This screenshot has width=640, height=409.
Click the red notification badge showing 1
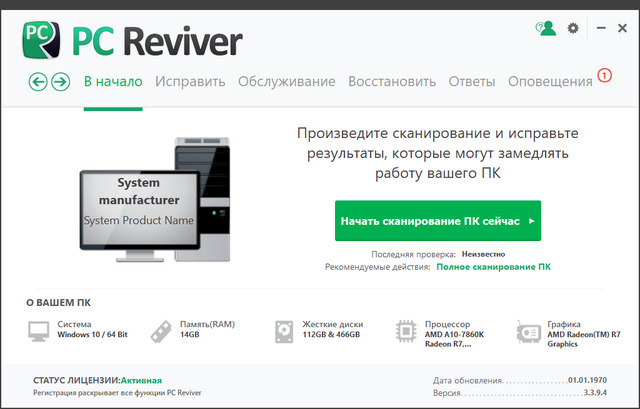click(604, 76)
